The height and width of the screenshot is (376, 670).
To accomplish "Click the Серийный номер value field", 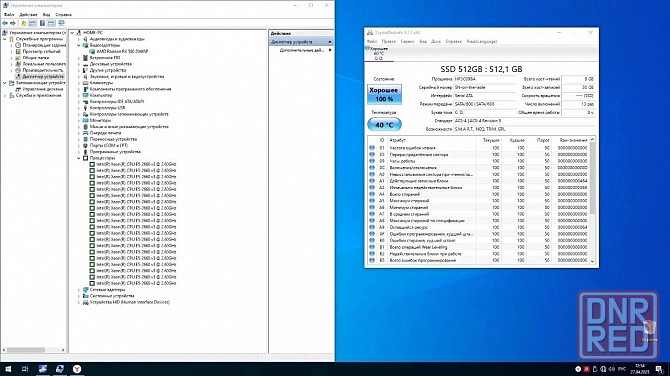I will 485,87.
